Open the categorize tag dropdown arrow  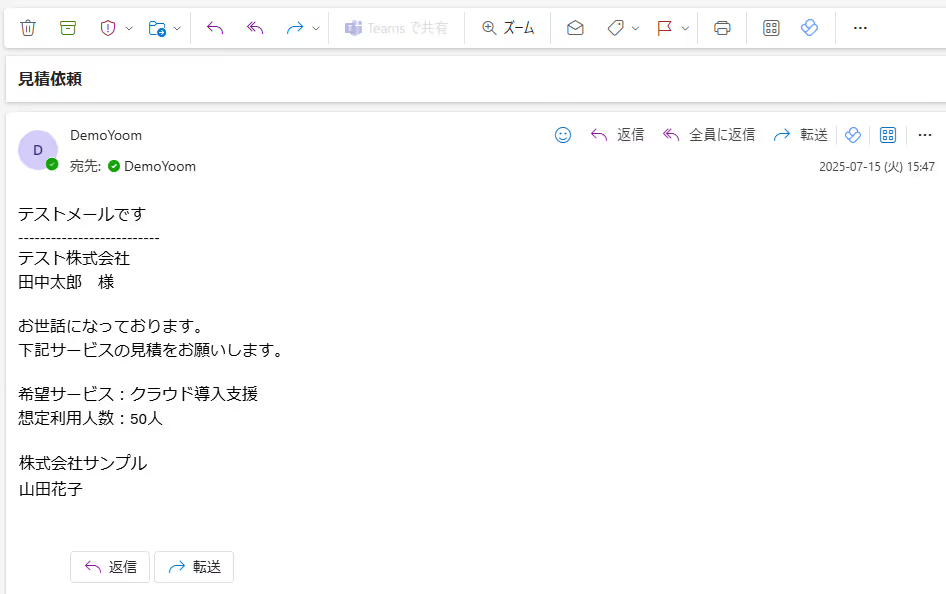click(635, 28)
